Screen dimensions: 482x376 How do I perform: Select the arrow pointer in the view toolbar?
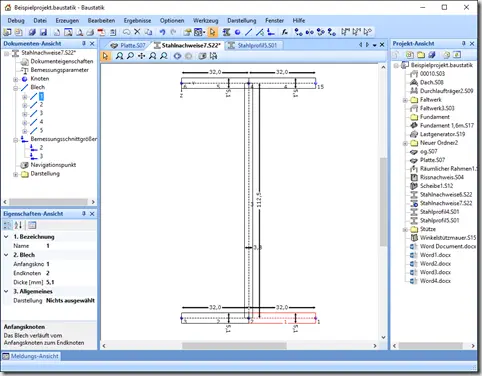pos(105,56)
